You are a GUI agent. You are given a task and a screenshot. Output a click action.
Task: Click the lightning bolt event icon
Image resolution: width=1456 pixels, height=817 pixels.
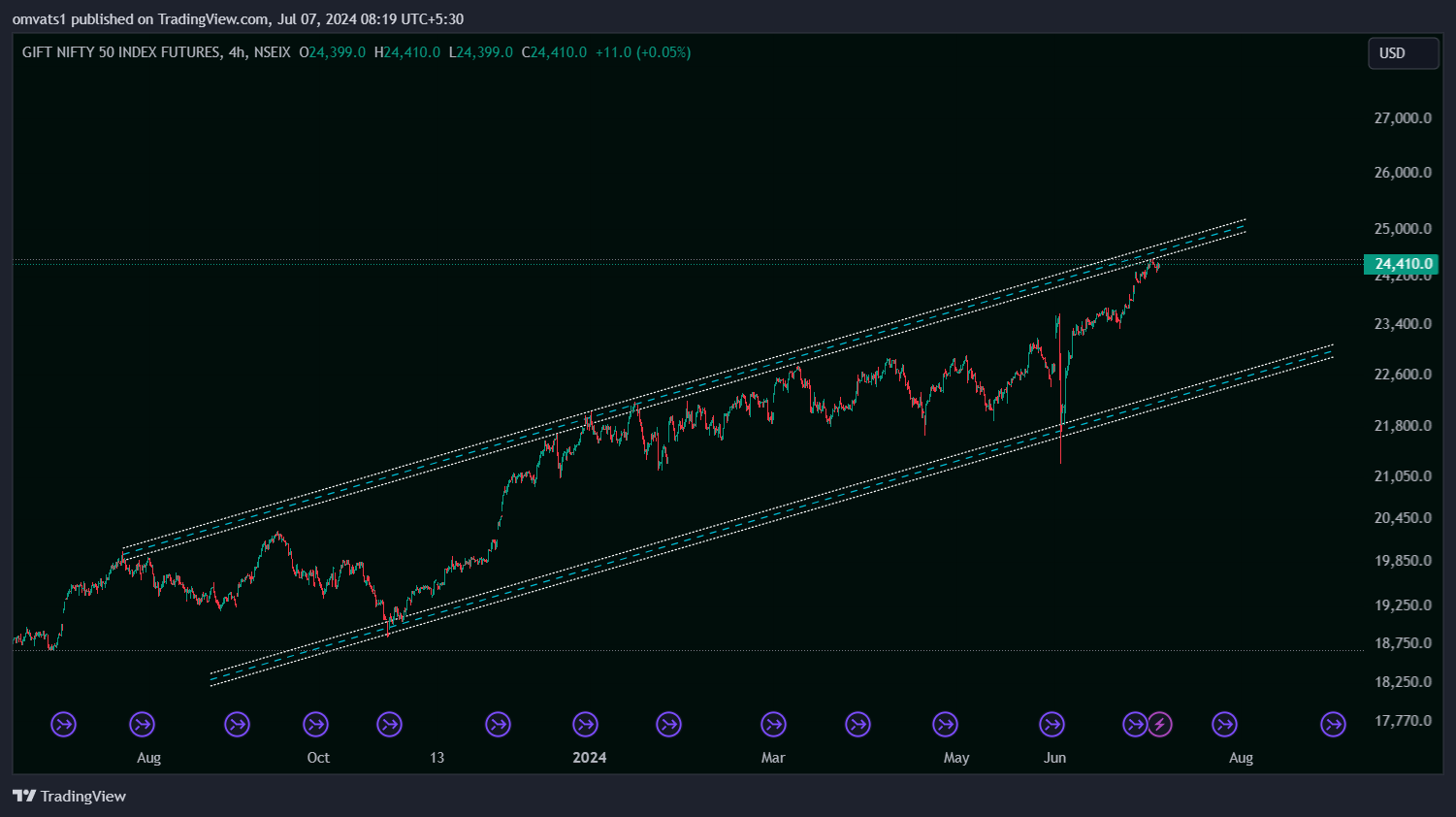(x=1159, y=724)
